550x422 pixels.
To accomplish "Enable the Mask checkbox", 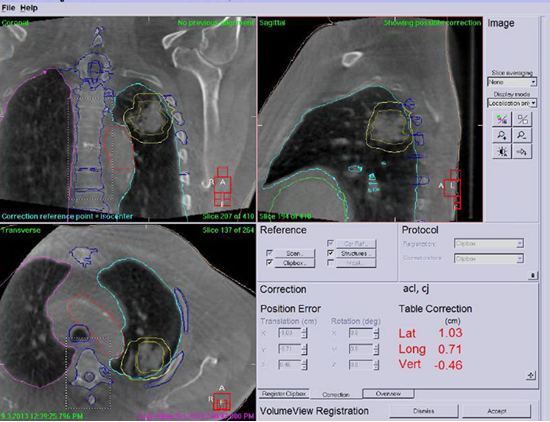I will coord(330,262).
